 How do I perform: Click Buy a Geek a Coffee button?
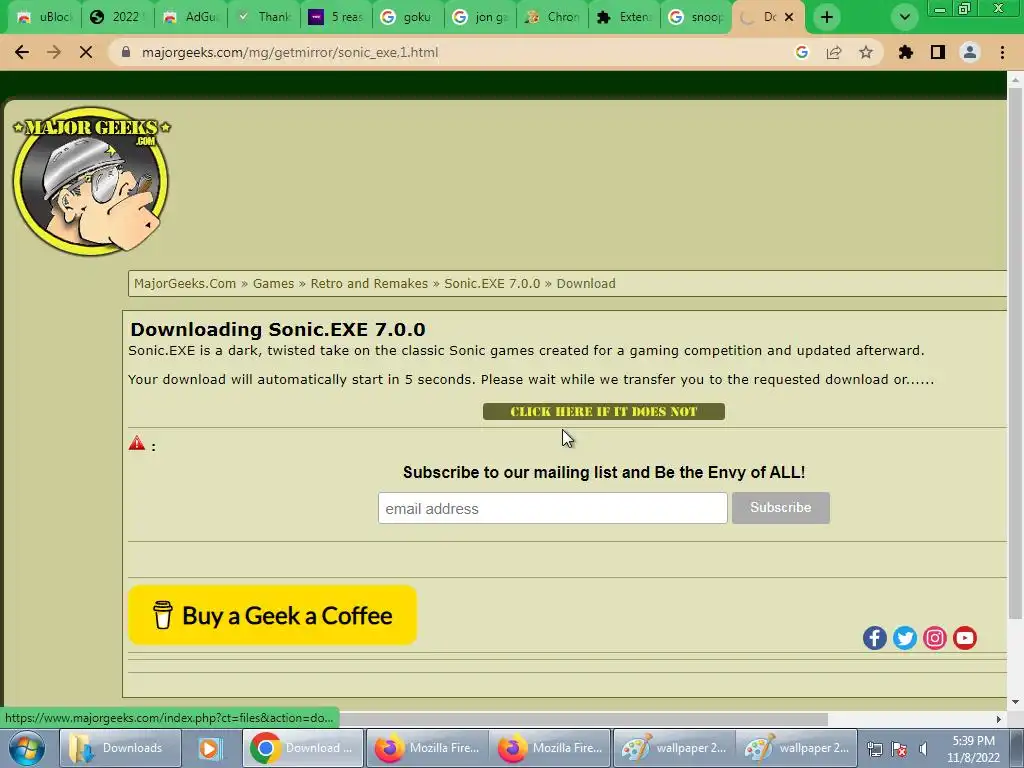point(272,615)
